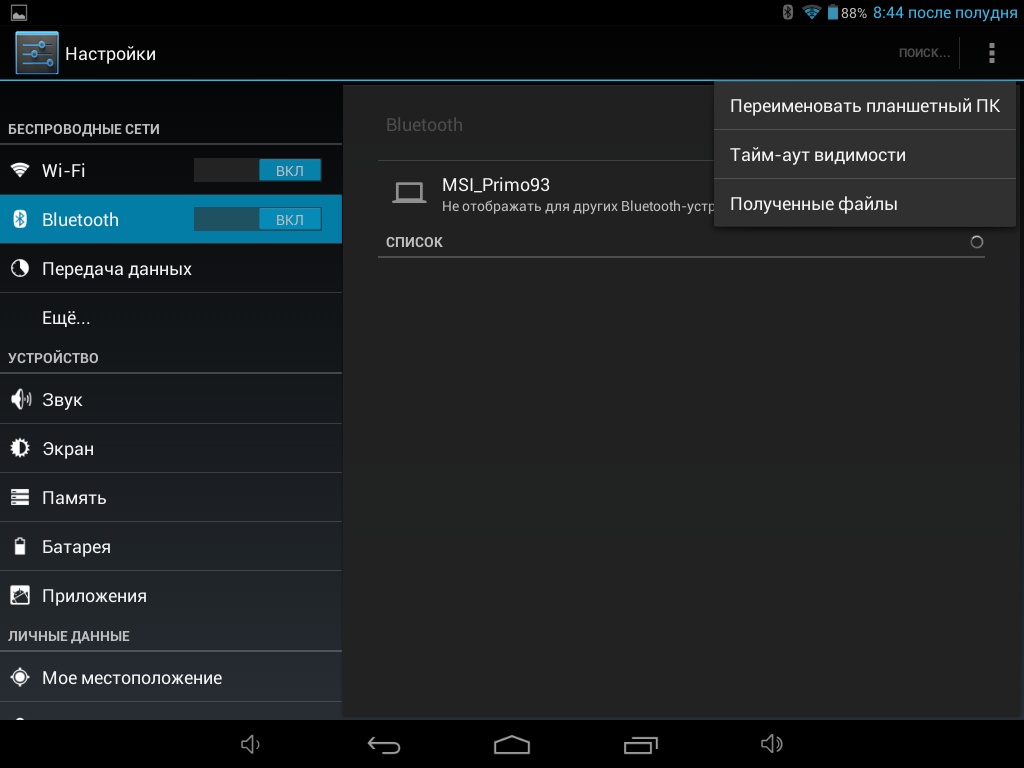
Task: Open Полученные файлы menu entry
Action: coord(864,204)
